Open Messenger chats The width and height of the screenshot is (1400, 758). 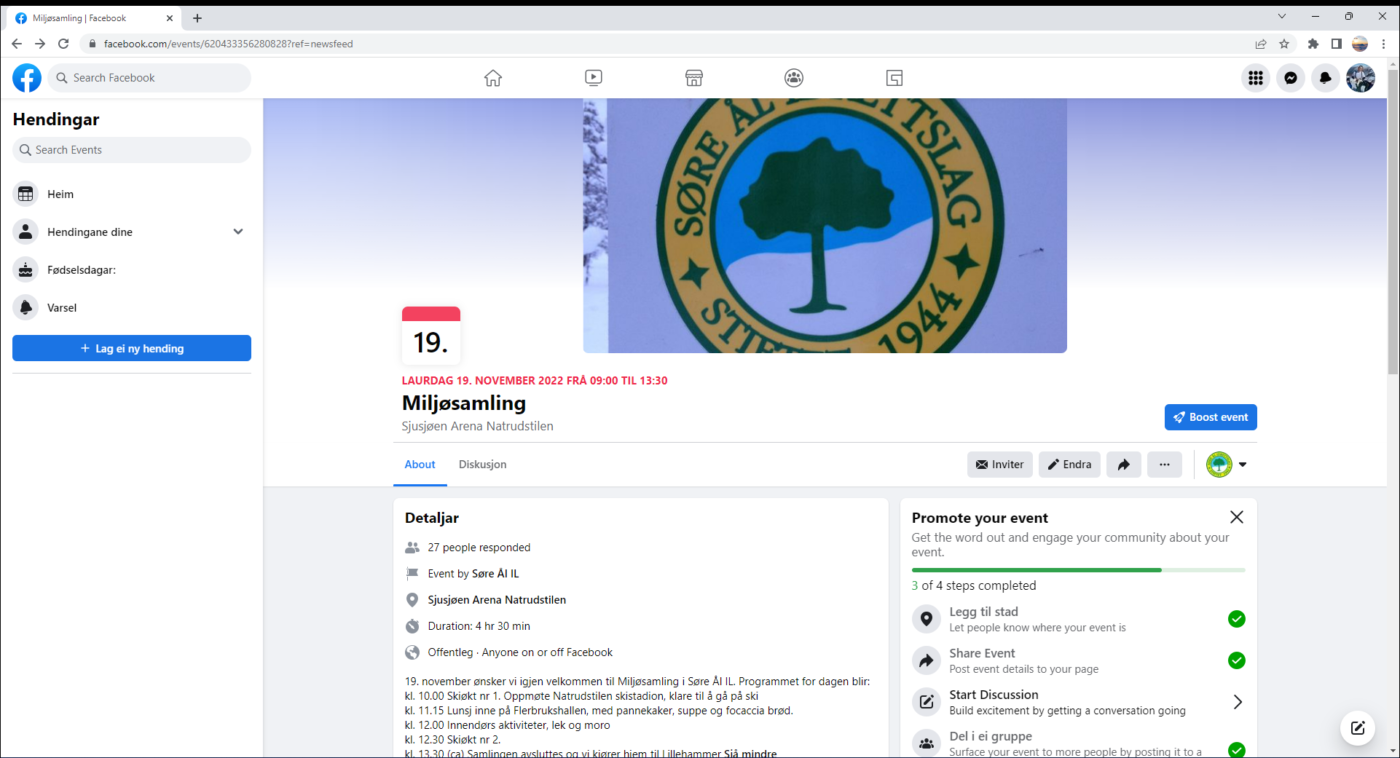coord(1290,78)
